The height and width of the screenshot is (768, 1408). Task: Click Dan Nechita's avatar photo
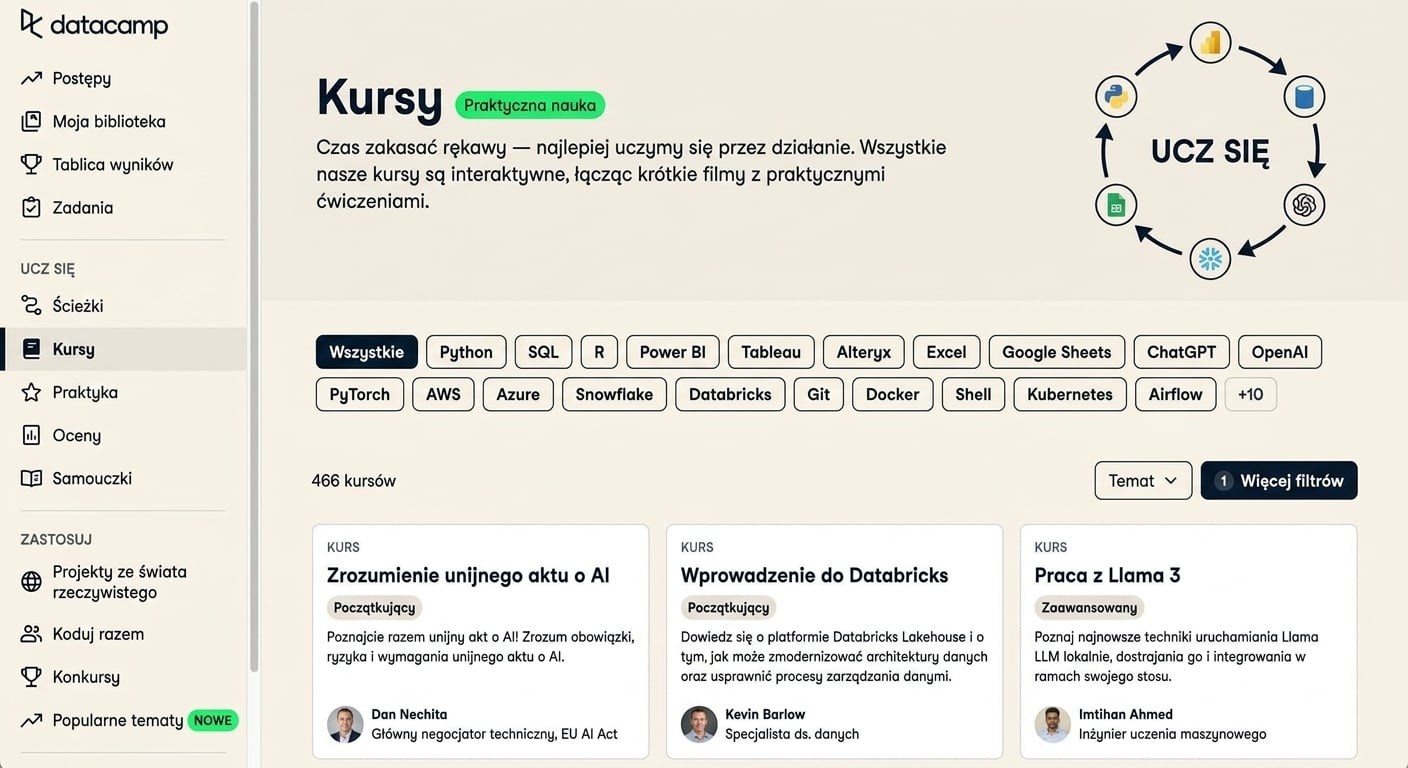(x=345, y=724)
